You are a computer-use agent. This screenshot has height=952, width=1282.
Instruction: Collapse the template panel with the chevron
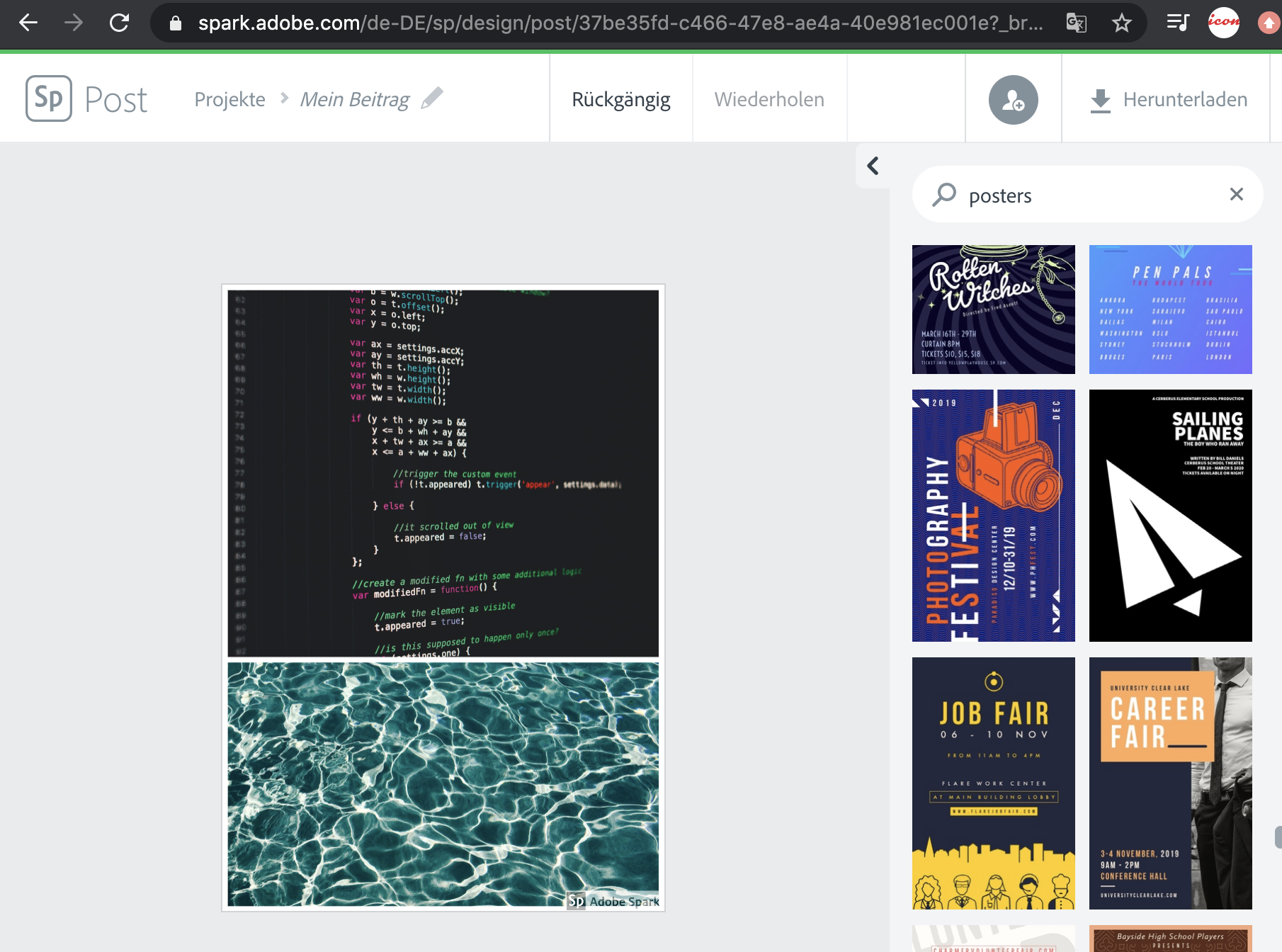point(873,166)
